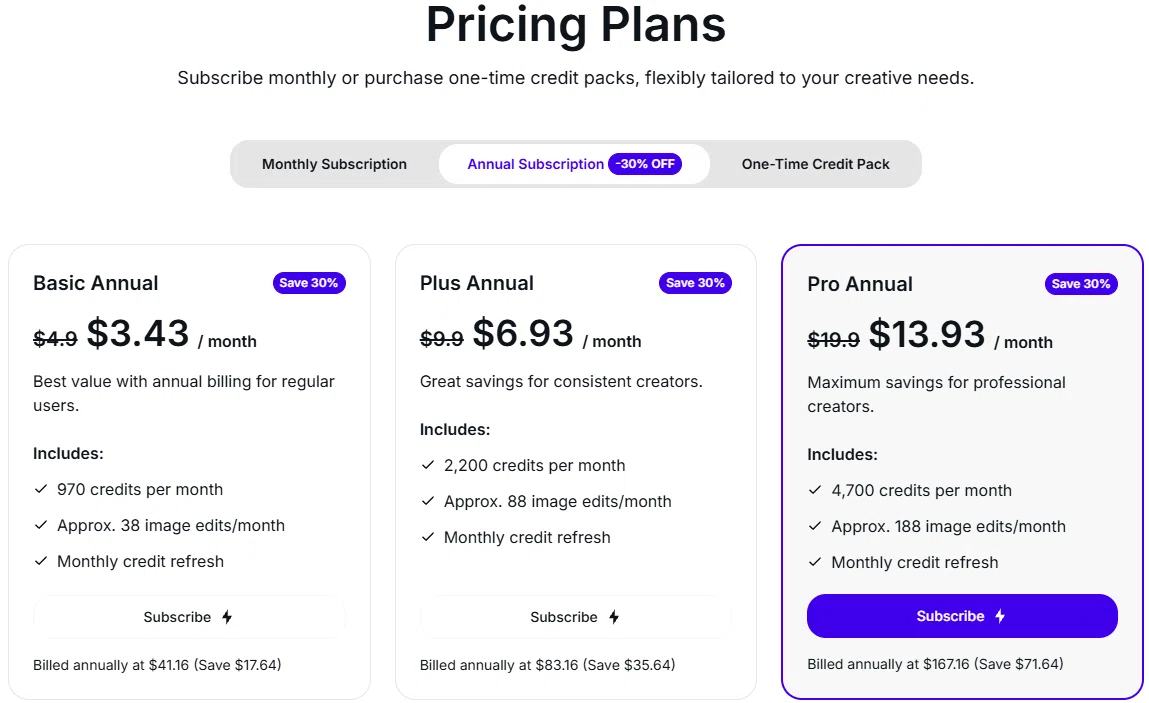Click Save 30% badge on Plus Annual
The width and height of the screenshot is (1149, 703).
click(x=695, y=283)
